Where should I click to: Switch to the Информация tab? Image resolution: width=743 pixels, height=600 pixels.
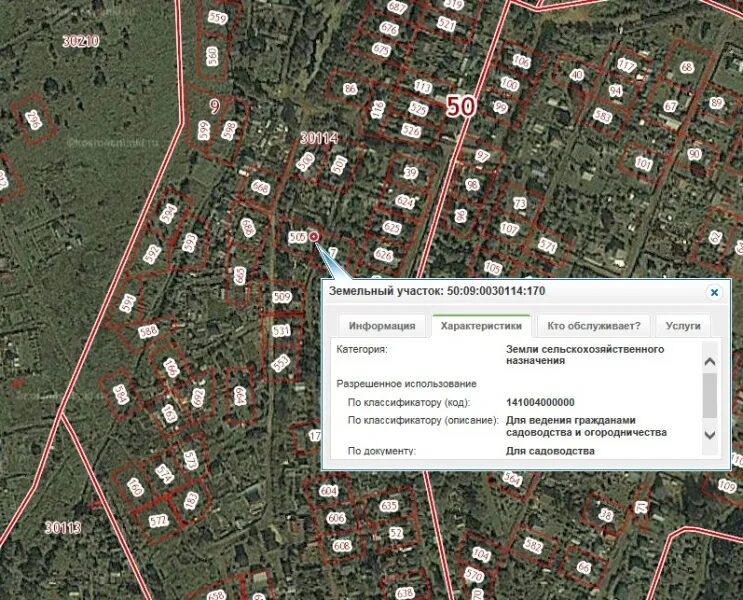click(382, 326)
